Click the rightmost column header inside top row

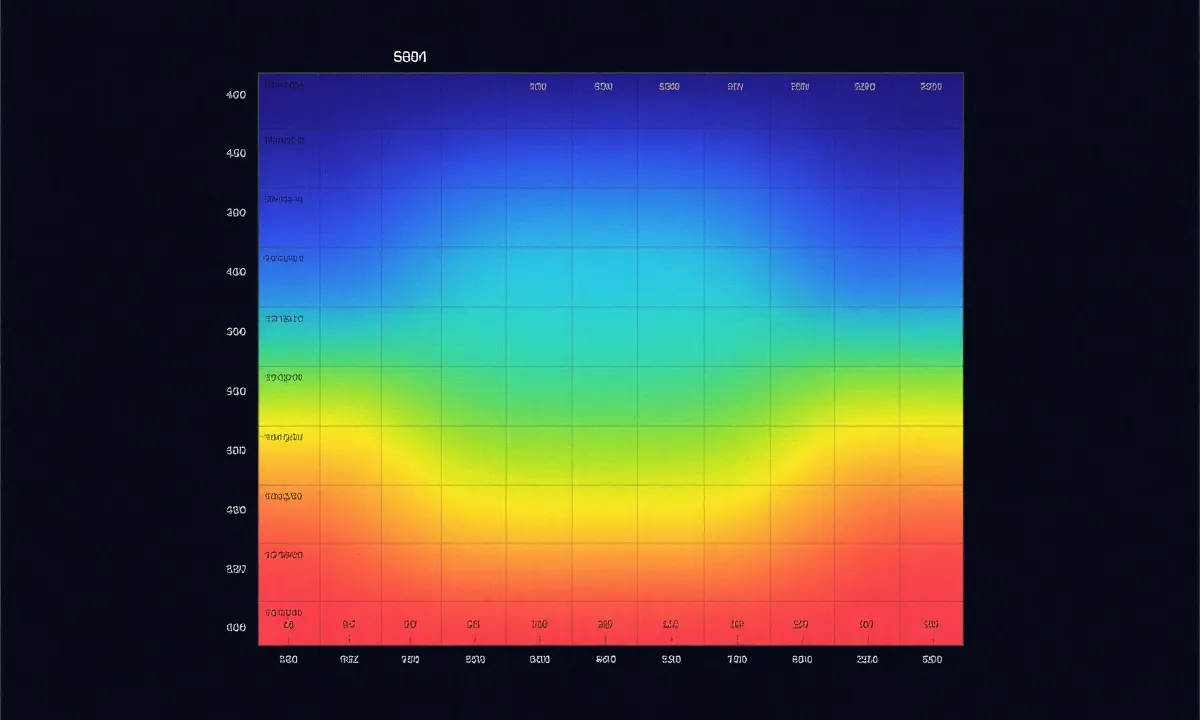[930, 87]
